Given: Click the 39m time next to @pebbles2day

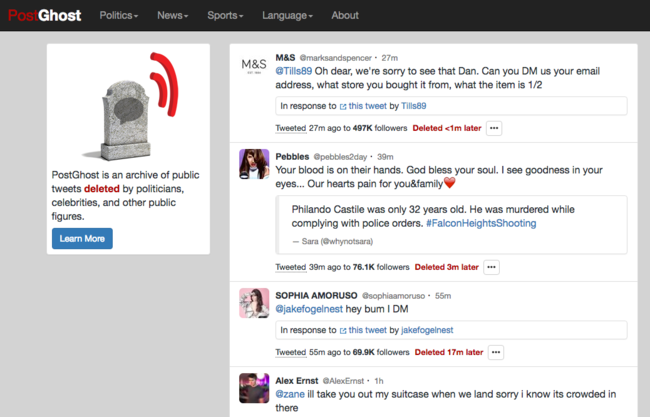Looking at the screenshot, I should point(385,157).
